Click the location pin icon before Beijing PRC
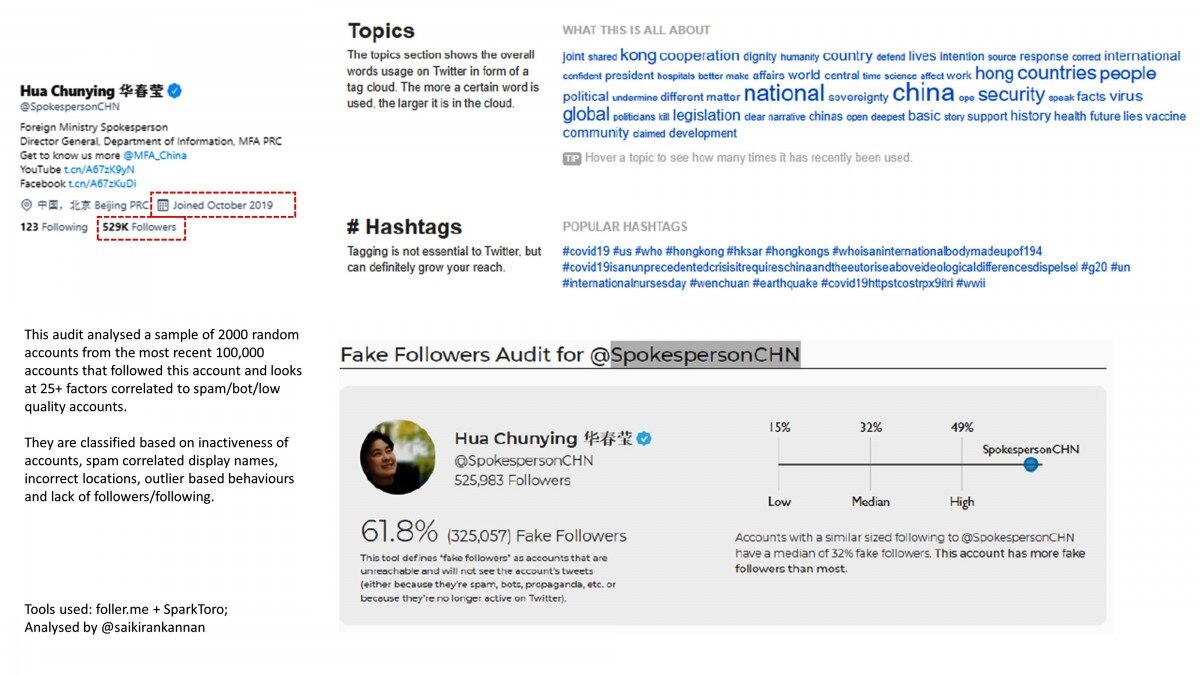The image size is (1200, 675). pos(26,205)
